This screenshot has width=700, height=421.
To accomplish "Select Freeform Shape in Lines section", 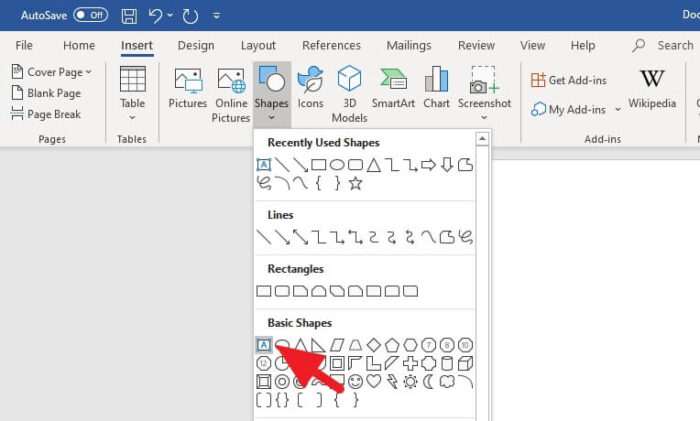I will (447, 237).
